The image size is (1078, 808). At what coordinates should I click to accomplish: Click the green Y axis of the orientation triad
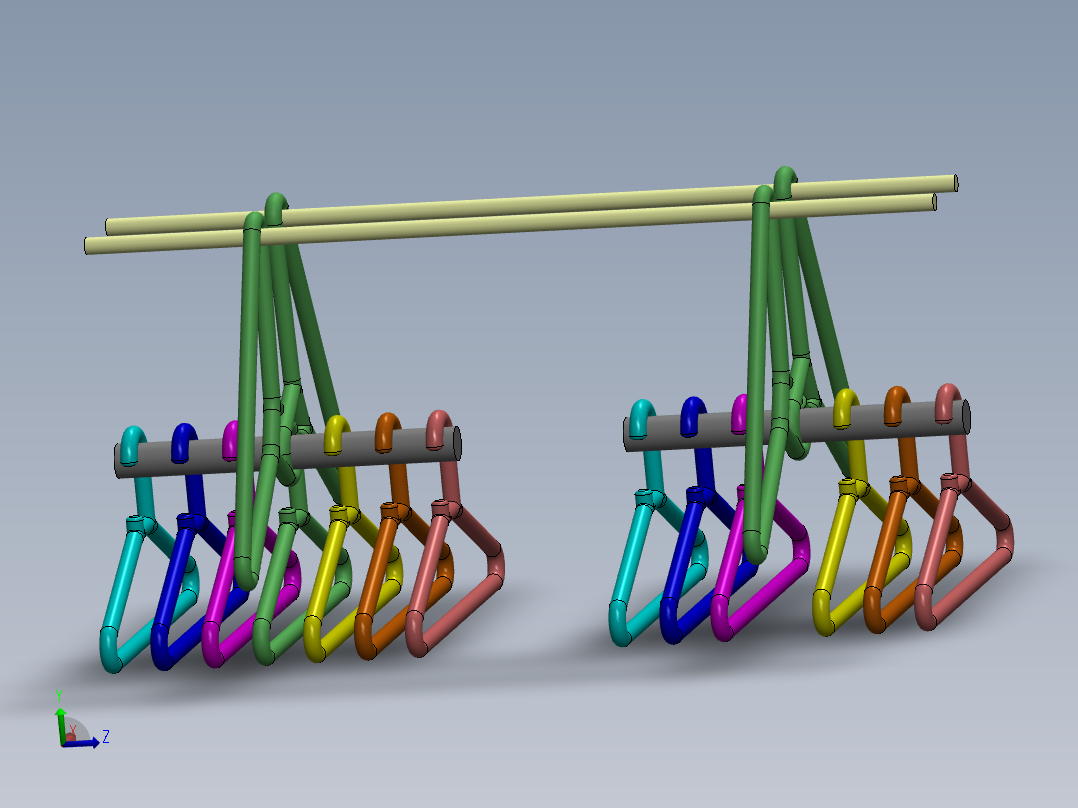click(60, 725)
